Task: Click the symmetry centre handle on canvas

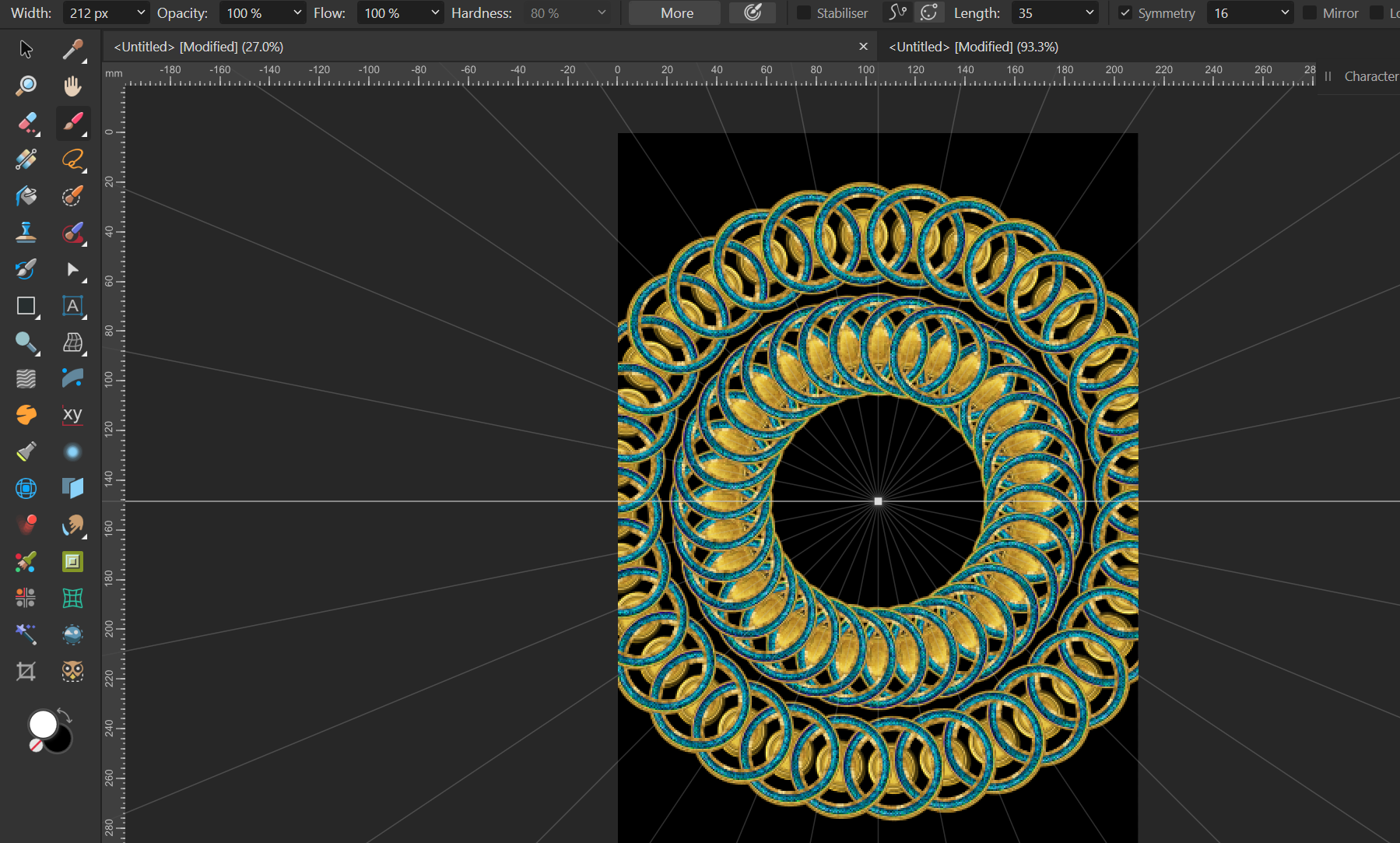Action: (878, 501)
